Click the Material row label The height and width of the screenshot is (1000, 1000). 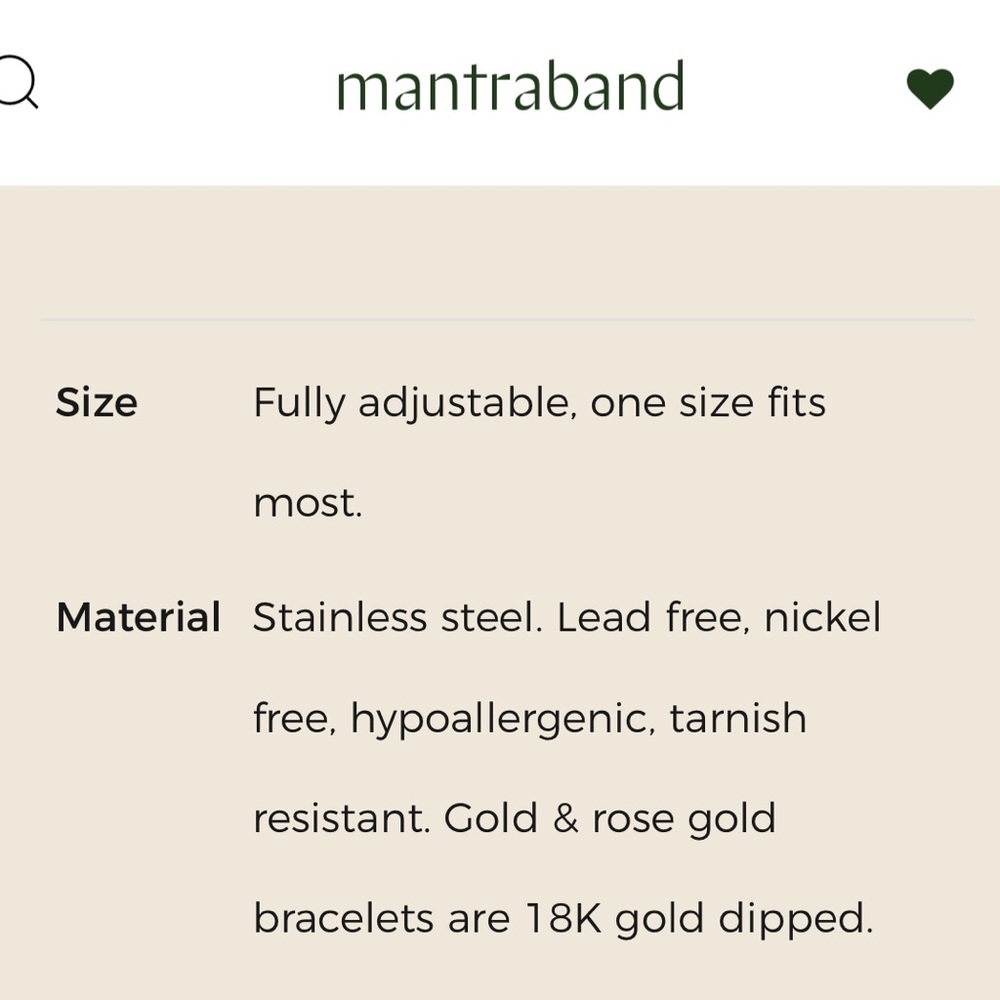click(x=140, y=617)
